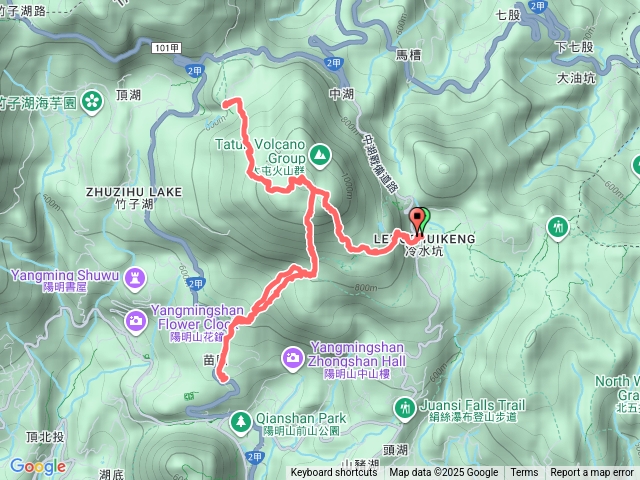
Task: Click the Terms link
Action: tap(524, 473)
